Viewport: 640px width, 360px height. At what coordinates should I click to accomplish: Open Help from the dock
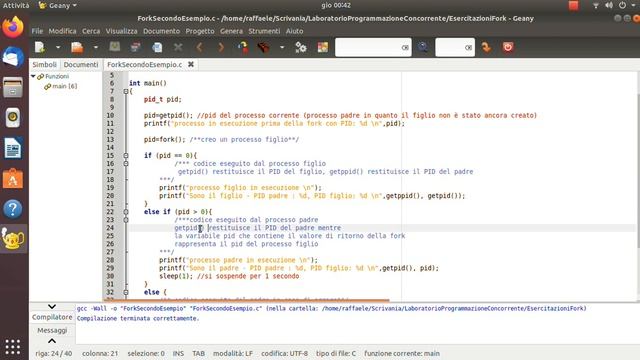pyautogui.click(x=13, y=209)
